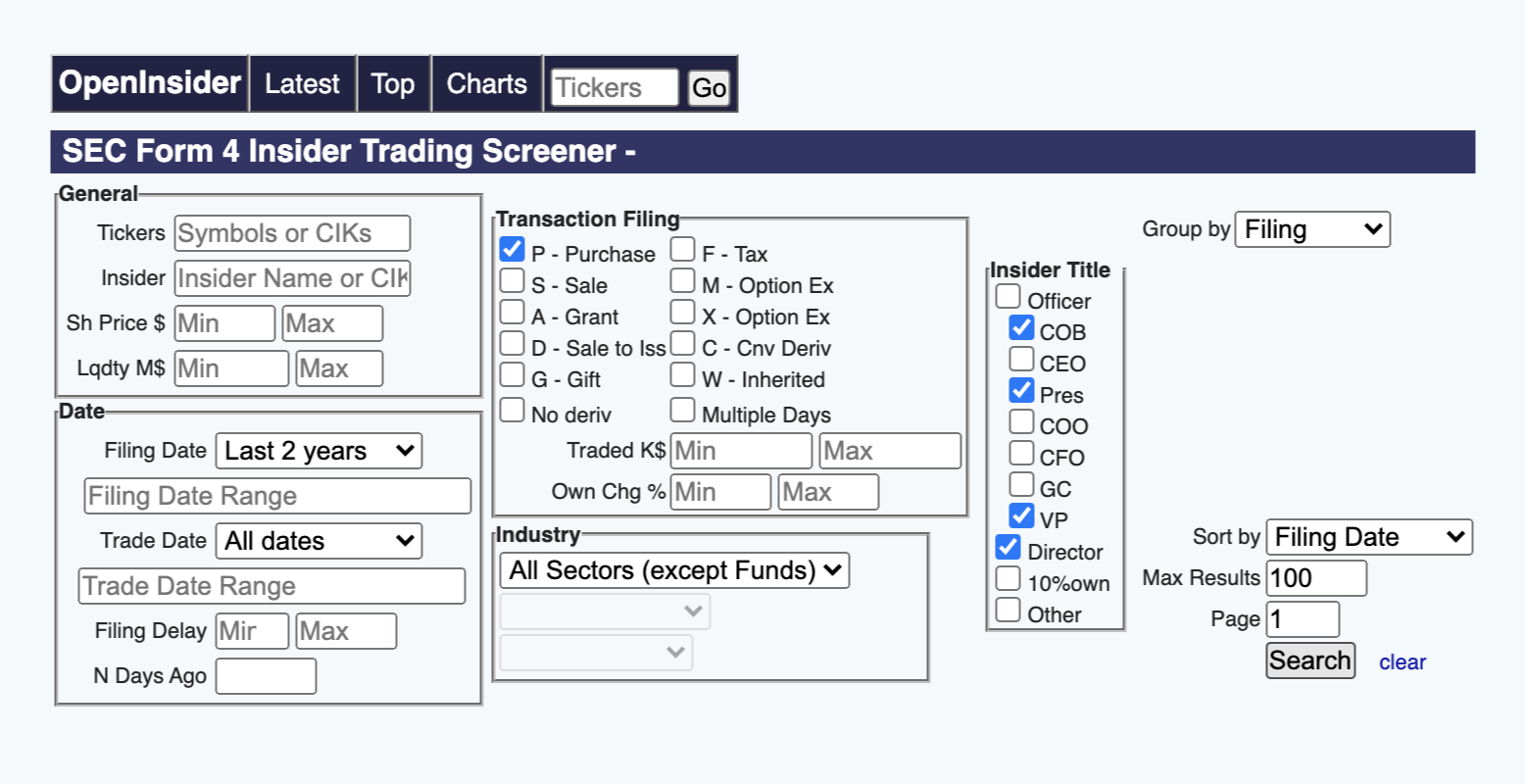This screenshot has width=1525, height=784.
Task: Click the N Days Ago field
Action: 266,676
